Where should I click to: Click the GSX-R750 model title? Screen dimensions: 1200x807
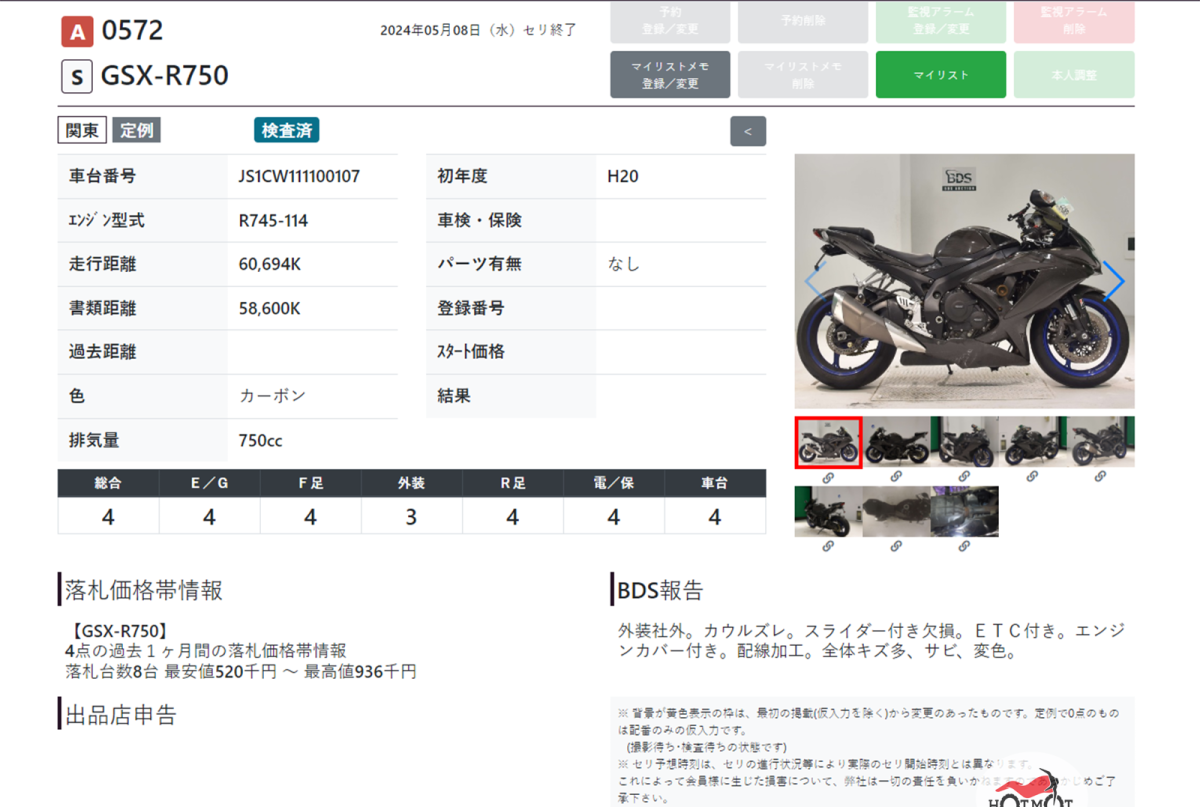(165, 76)
